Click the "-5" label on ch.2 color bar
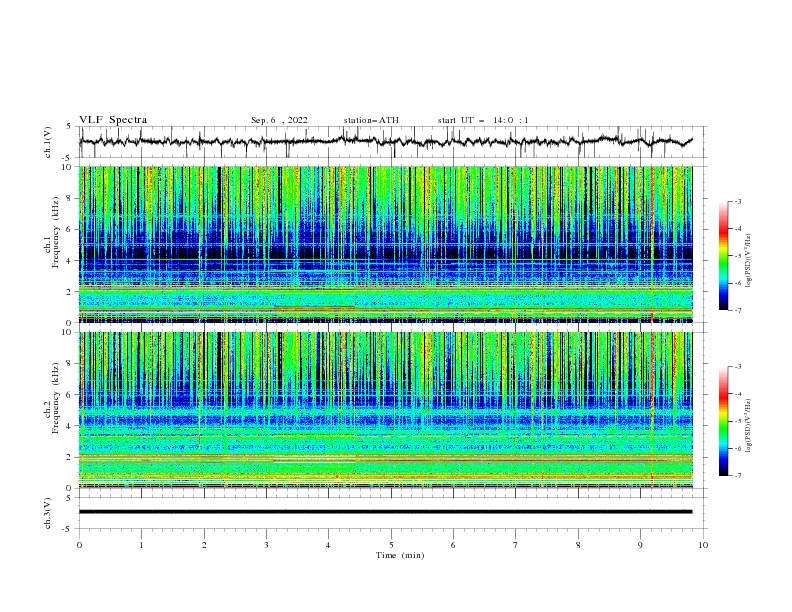 click(738, 421)
